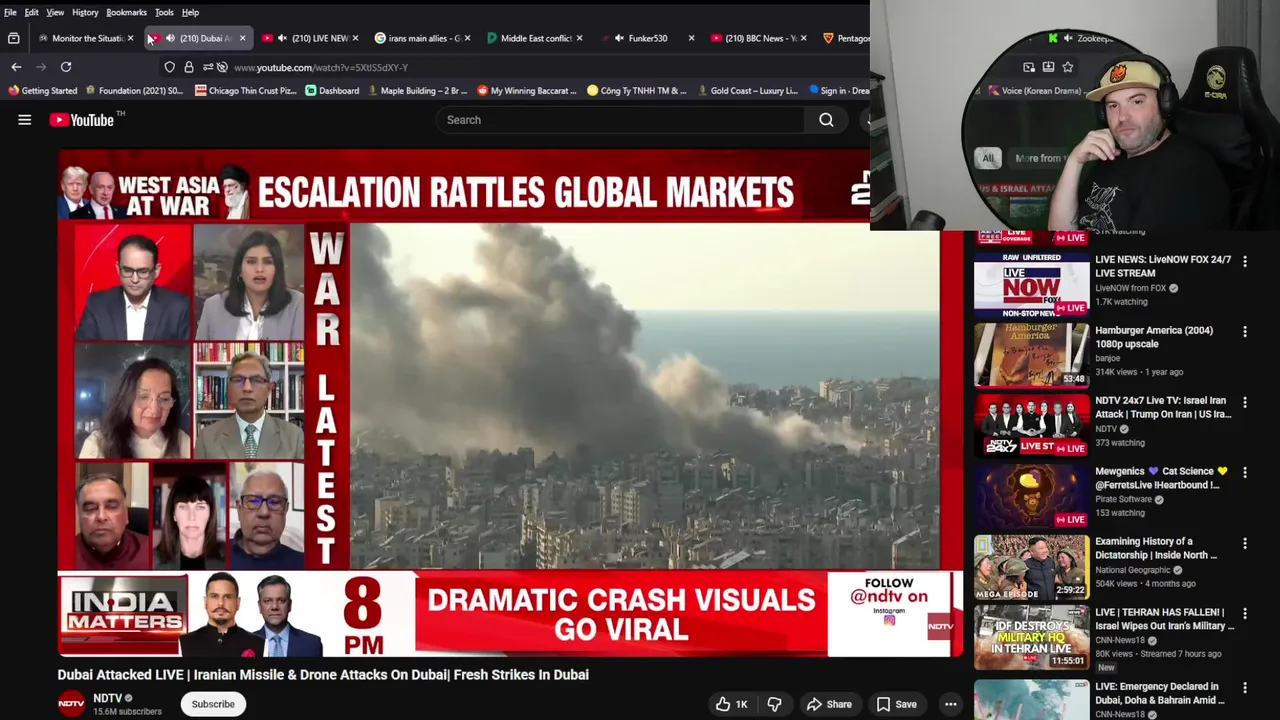Open the Chicago Thin Crust Pizza bookmark
Screen dimensions: 1280x720
[x=246, y=90]
